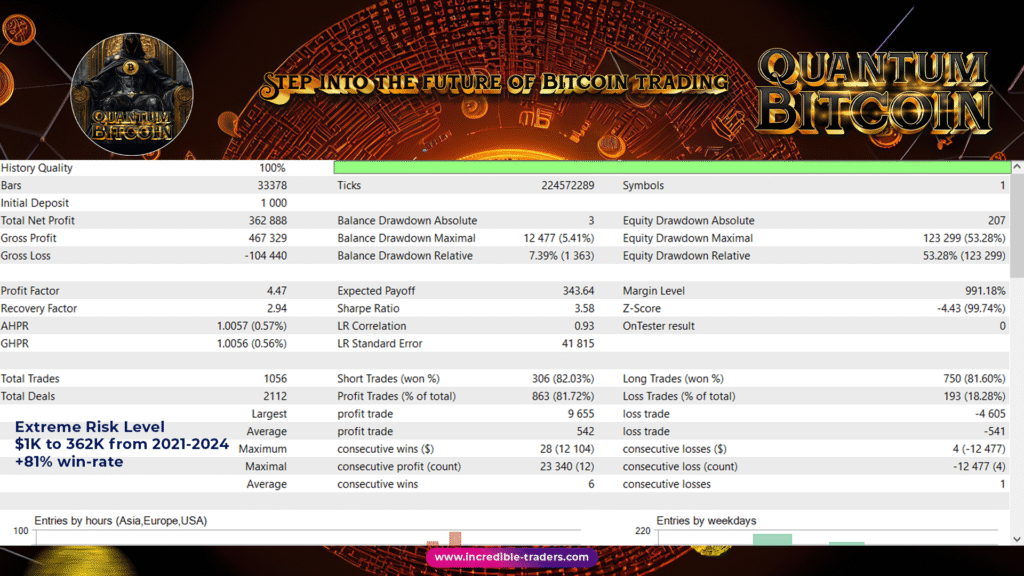Screen dimensions: 1024x576
Task: Select the "Sharpe Ratio" label
Action: tap(368, 308)
